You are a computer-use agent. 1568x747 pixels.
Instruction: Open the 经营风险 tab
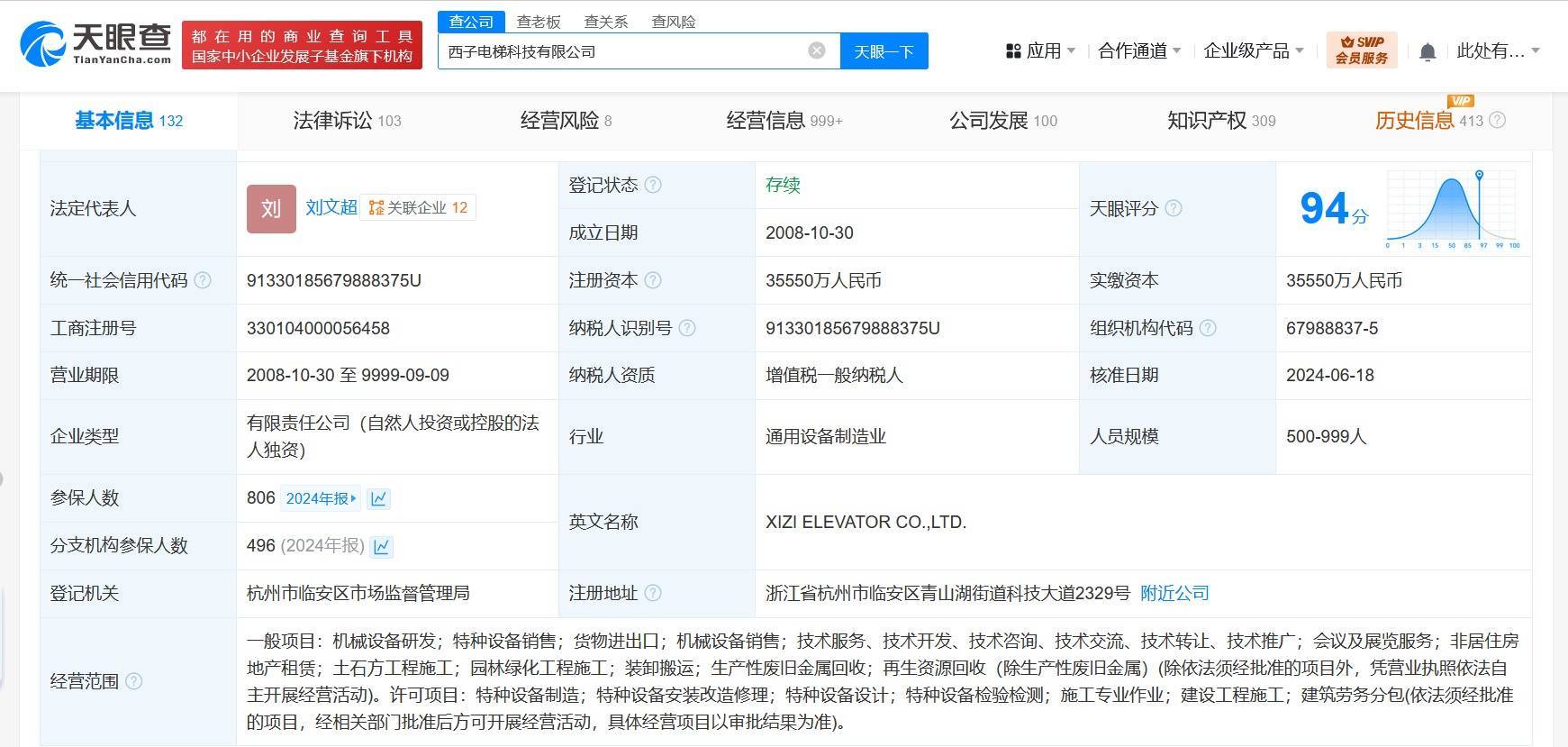coord(566,120)
